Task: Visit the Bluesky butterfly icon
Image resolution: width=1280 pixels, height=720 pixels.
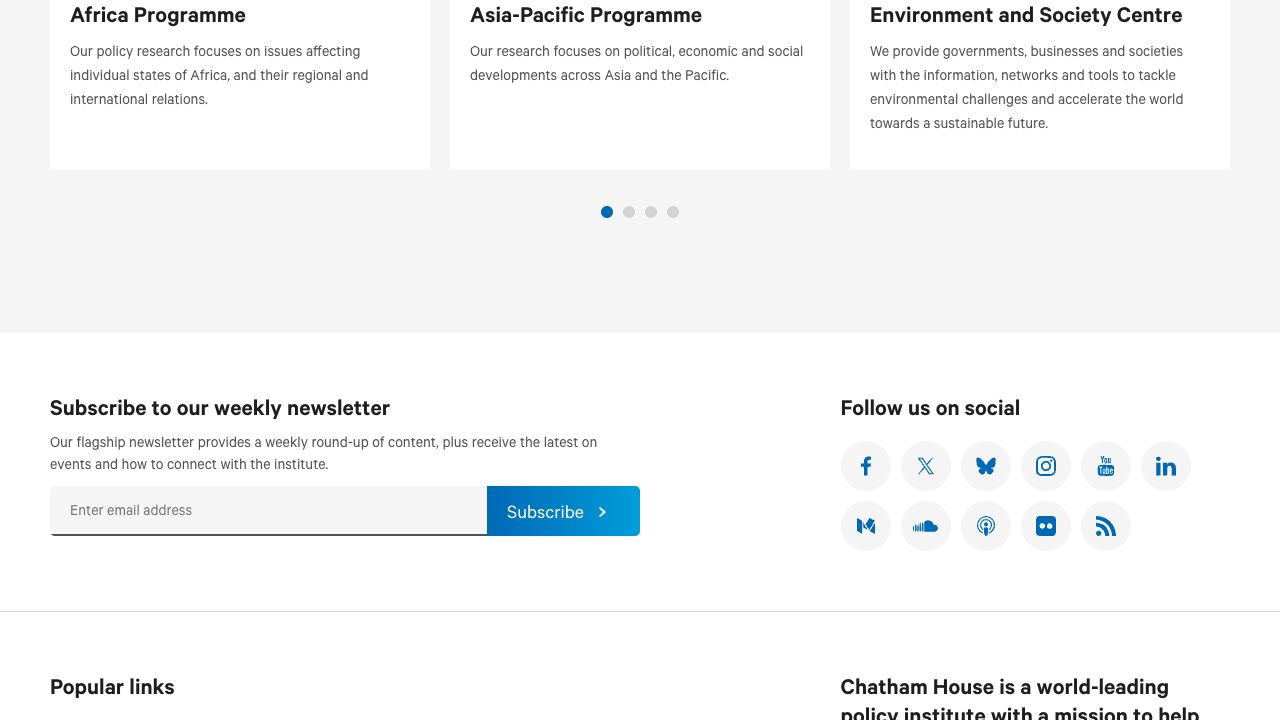Action: tap(986, 466)
